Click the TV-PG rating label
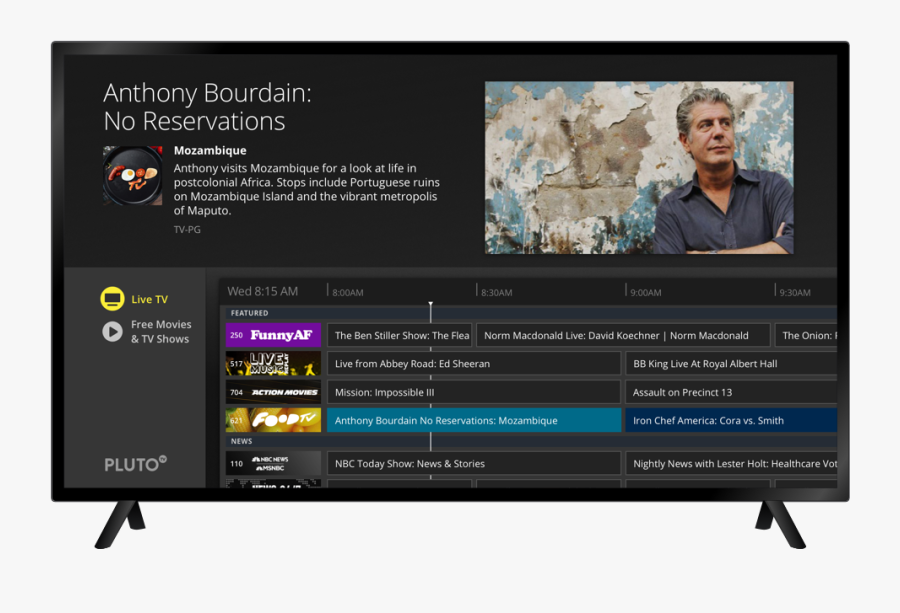Screen dimensions: 900x613 click(x=187, y=230)
